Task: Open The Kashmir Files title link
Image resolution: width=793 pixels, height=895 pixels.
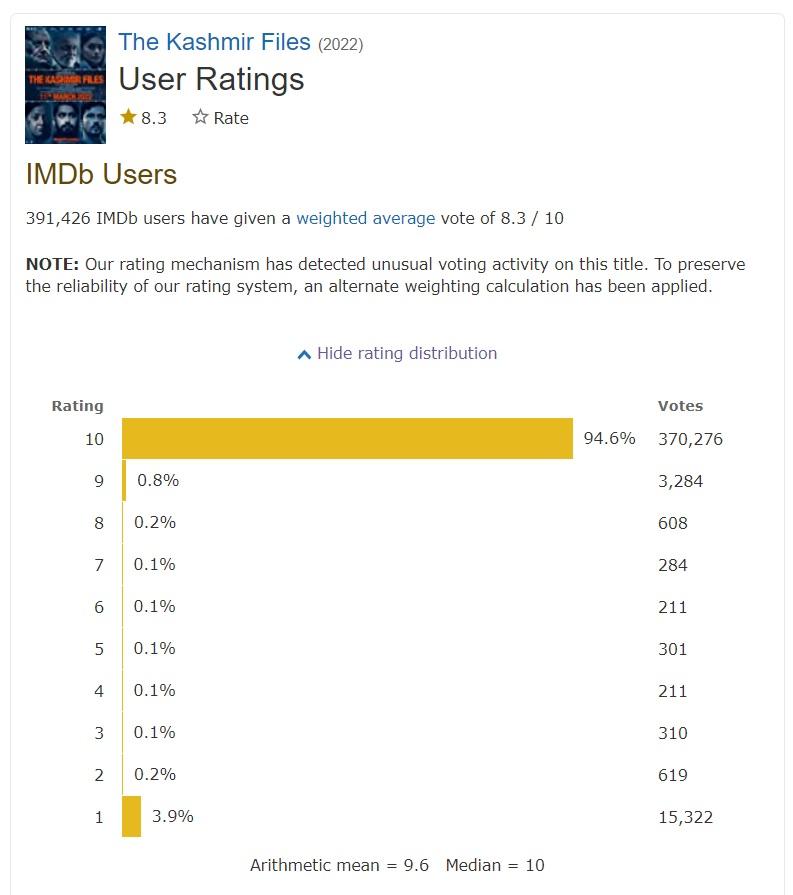Action: tap(215, 42)
